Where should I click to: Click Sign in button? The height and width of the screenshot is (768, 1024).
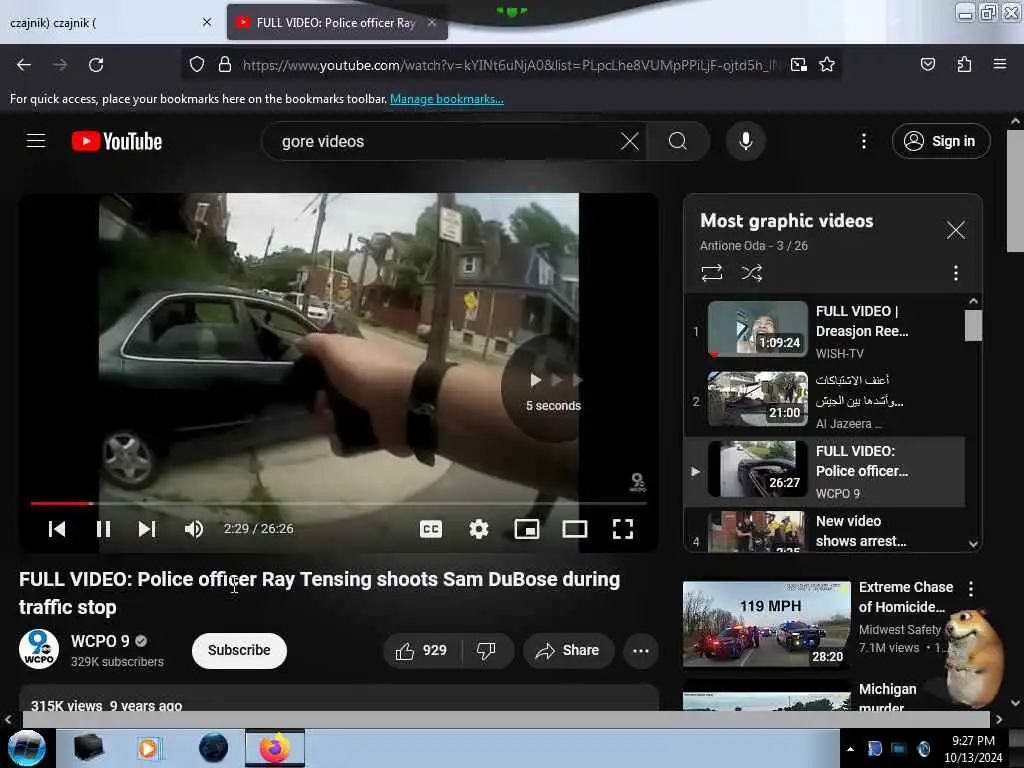[x=940, y=141]
